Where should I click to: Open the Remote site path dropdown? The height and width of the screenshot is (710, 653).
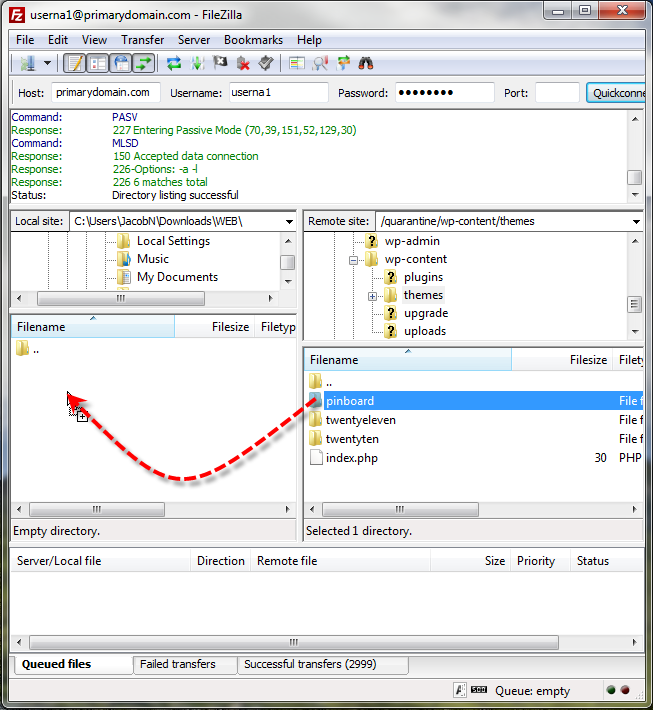point(636,221)
